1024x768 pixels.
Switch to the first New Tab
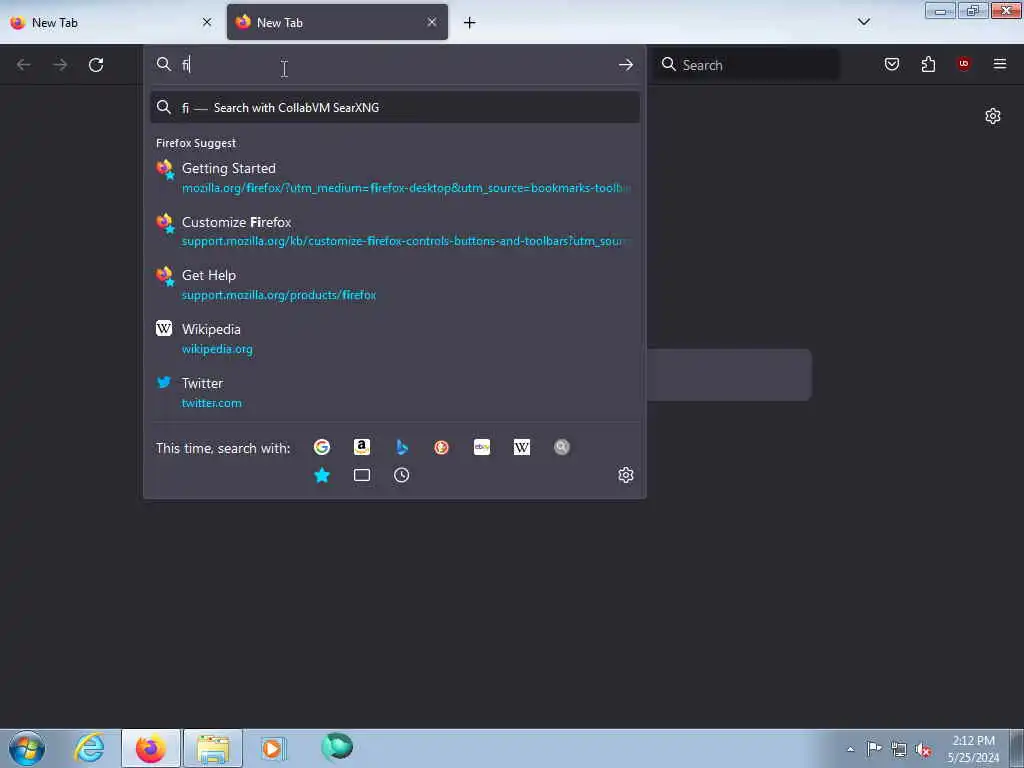pyautogui.click(x=111, y=22)
